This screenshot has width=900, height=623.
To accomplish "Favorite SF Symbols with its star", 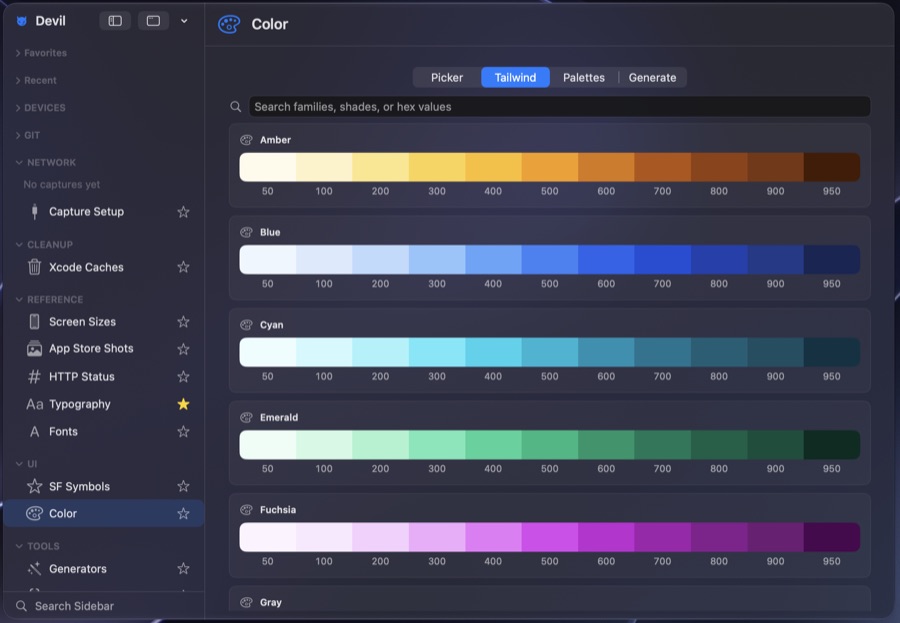I will click(x=183, y=486).
